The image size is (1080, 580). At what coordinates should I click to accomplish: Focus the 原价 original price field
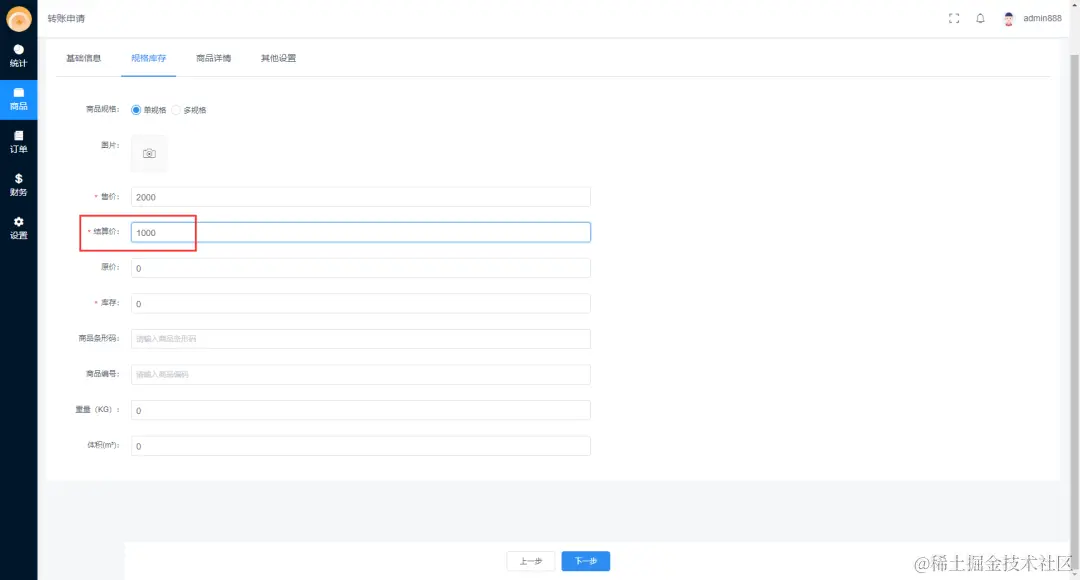[360, 268]
